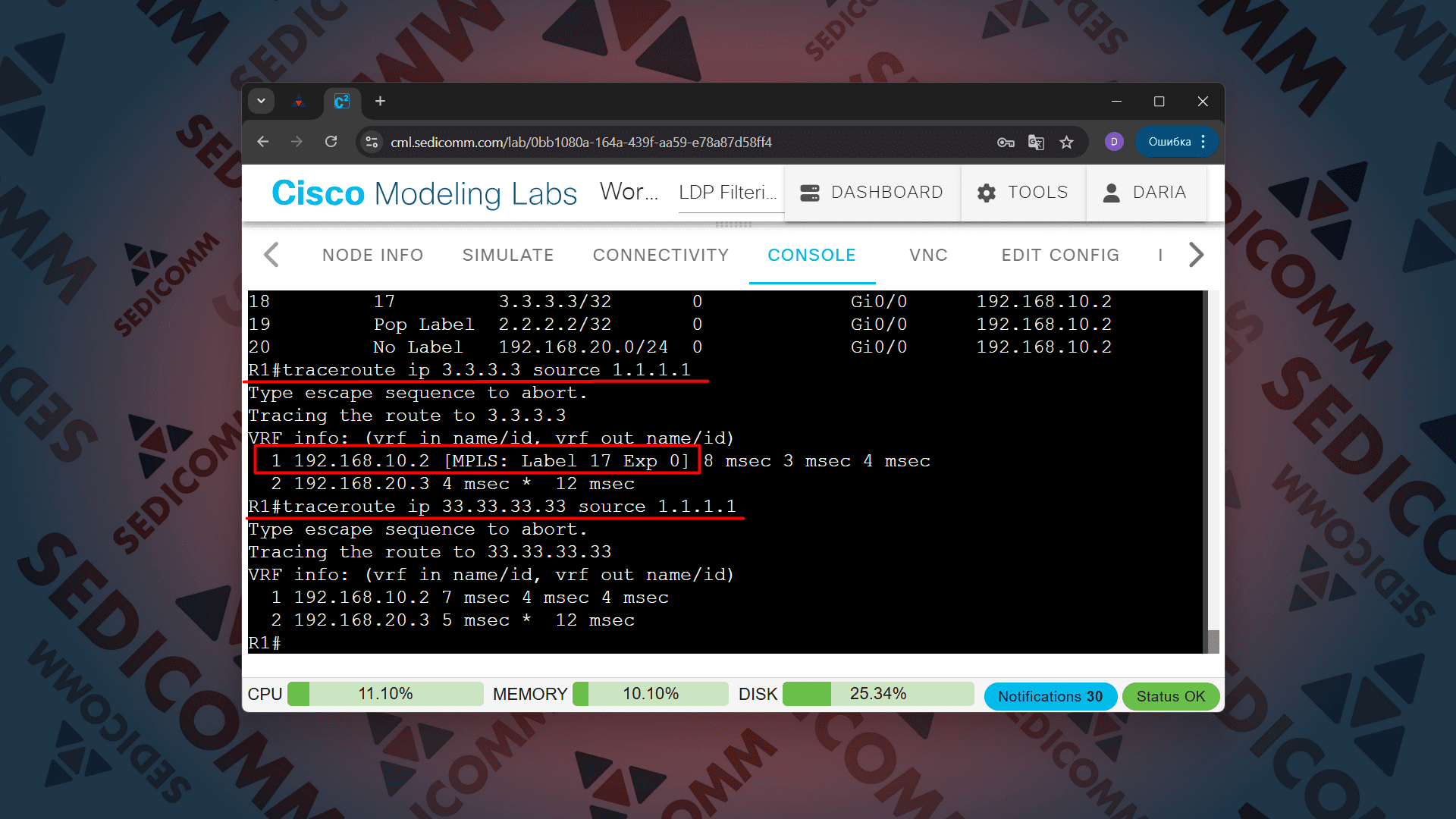Select the CONSOLE tab
This screenshot has width=1456, height=819.
tap(811, 255)
